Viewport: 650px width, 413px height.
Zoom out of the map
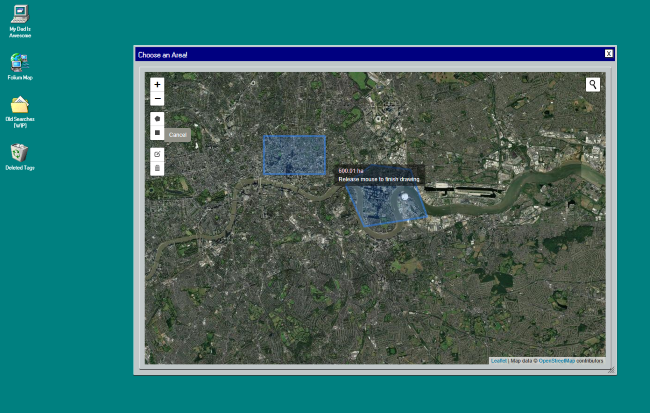(157, 99)
